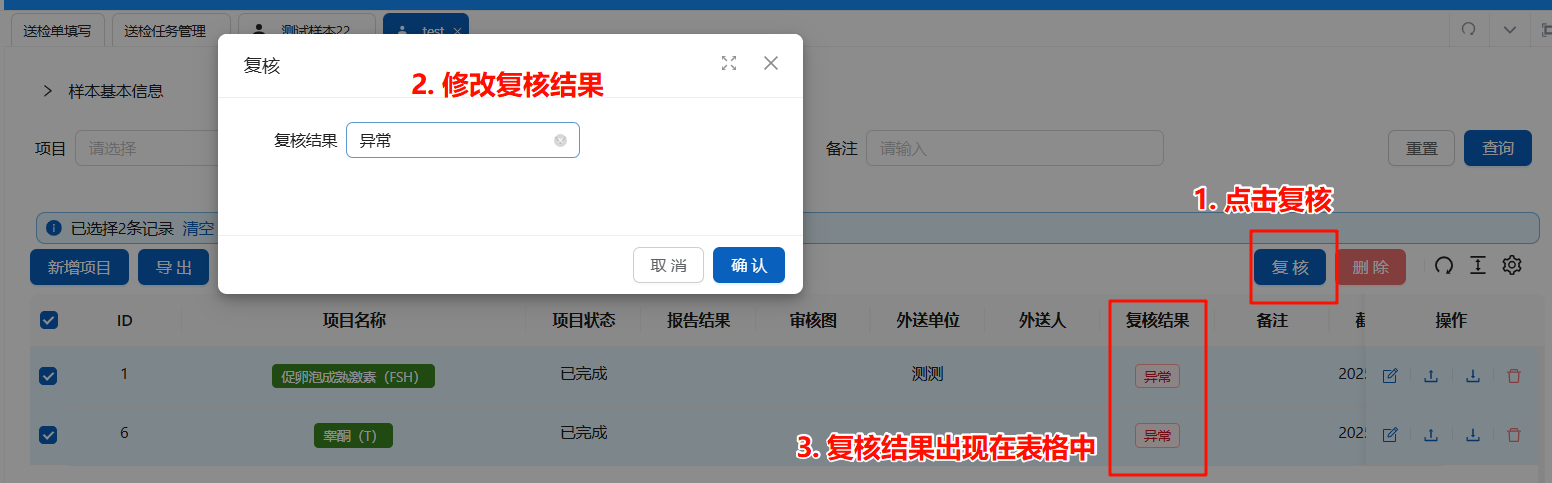1552x483 pixels.
Task: Open the 项目 select dropdown
Action: tap(145, 149)
